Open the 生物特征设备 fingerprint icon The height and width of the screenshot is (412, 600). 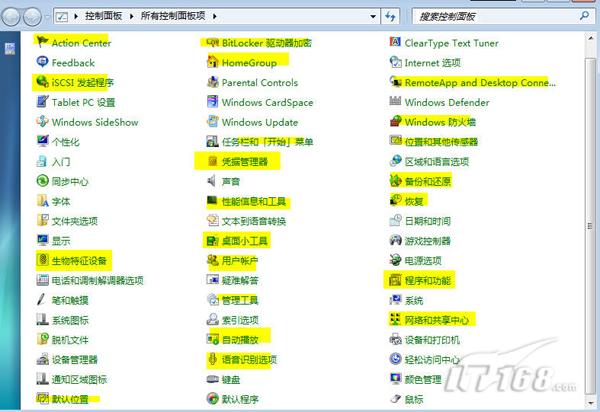click(42, 260)
